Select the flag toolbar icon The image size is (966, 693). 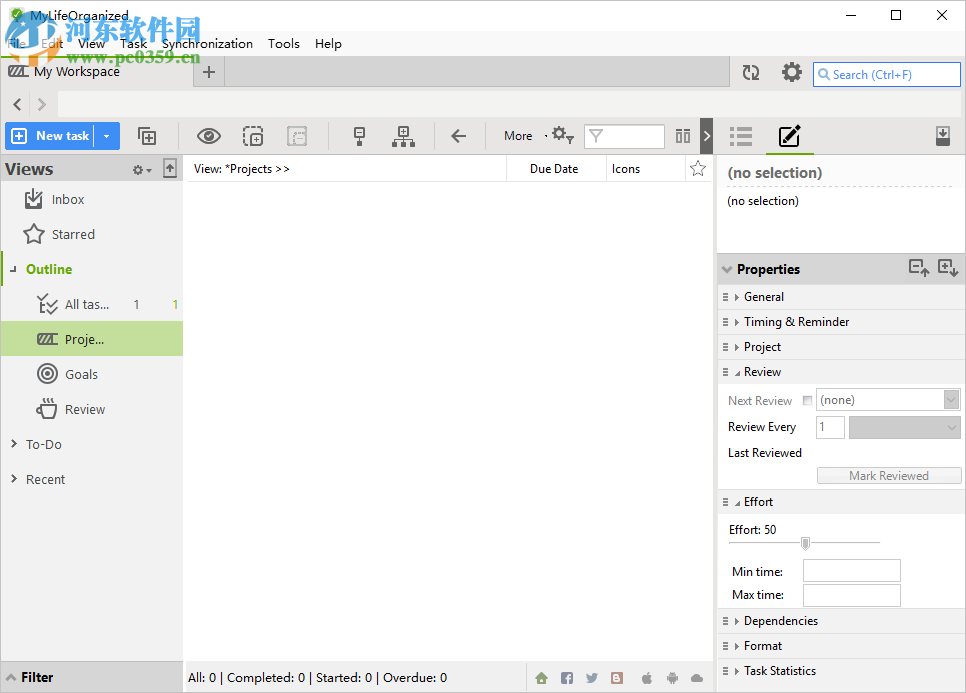[x=358, y=135]
